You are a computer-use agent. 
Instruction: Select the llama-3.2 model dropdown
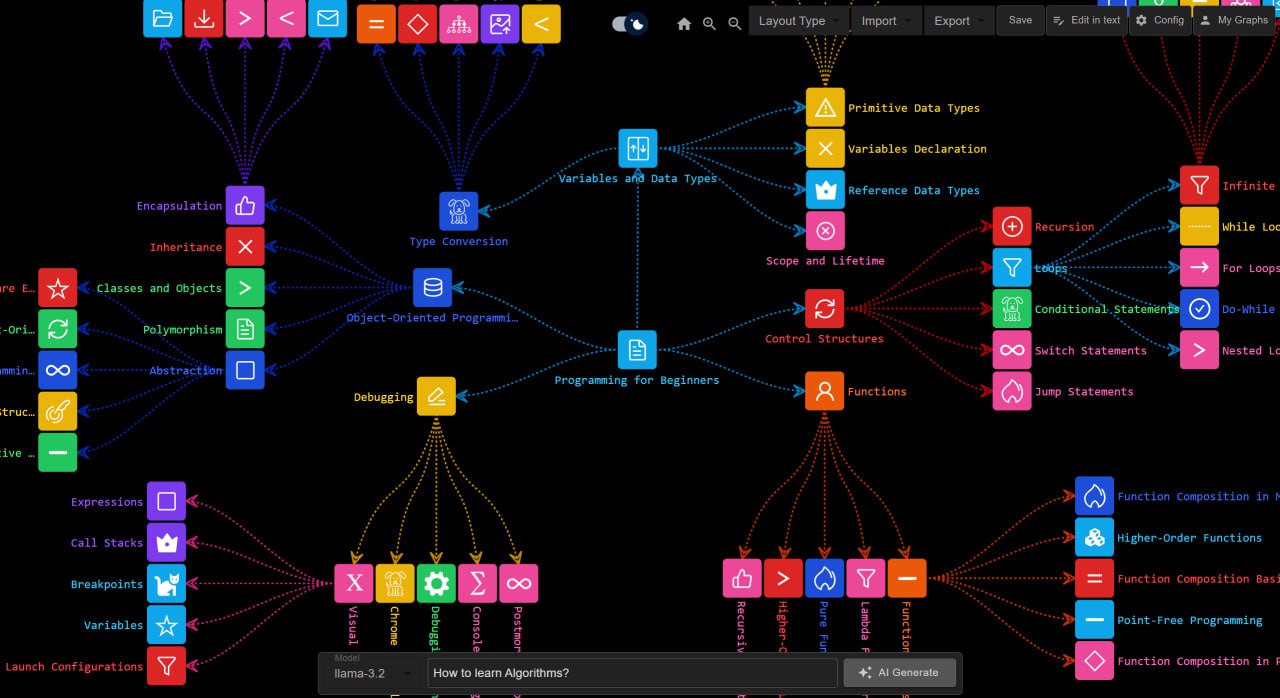click(371, 673)
